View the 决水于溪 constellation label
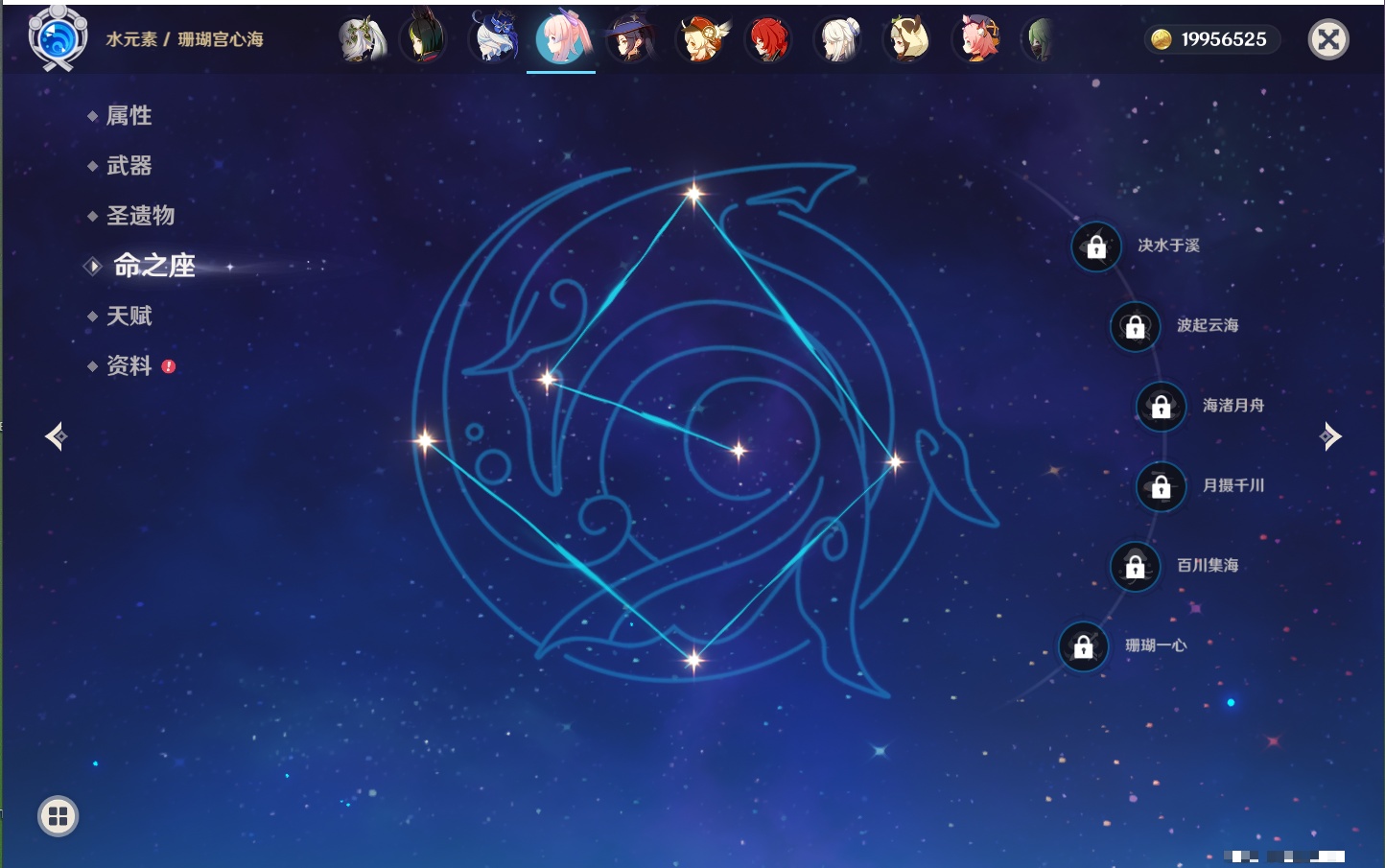Screen dimensions: 1385x868 click(1168, 246)
